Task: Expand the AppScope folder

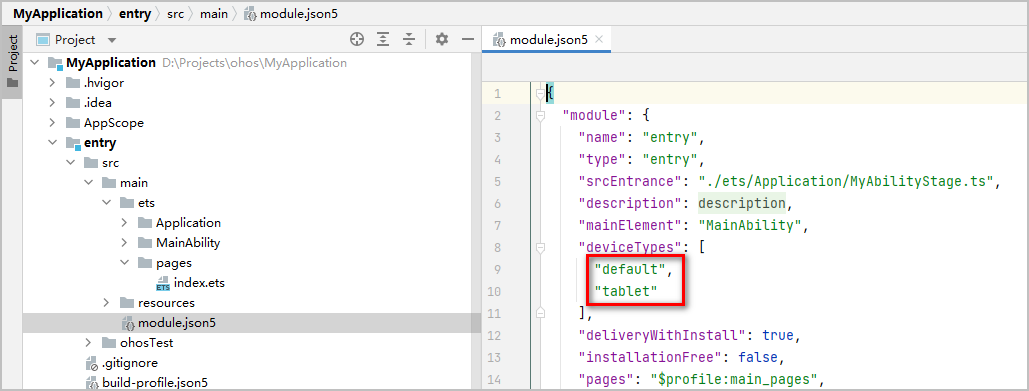Action: pyautogui.click(x=52, y=123)
